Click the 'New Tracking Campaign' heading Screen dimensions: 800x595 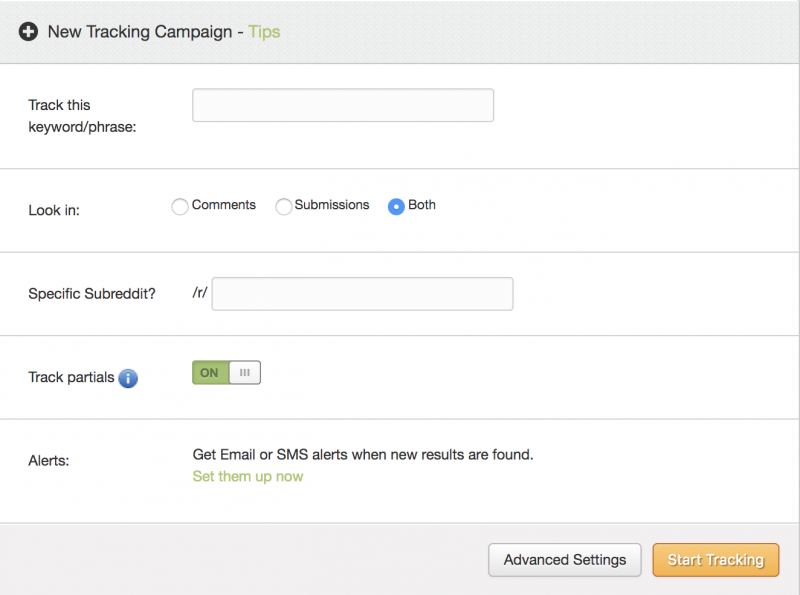(139, 32)
